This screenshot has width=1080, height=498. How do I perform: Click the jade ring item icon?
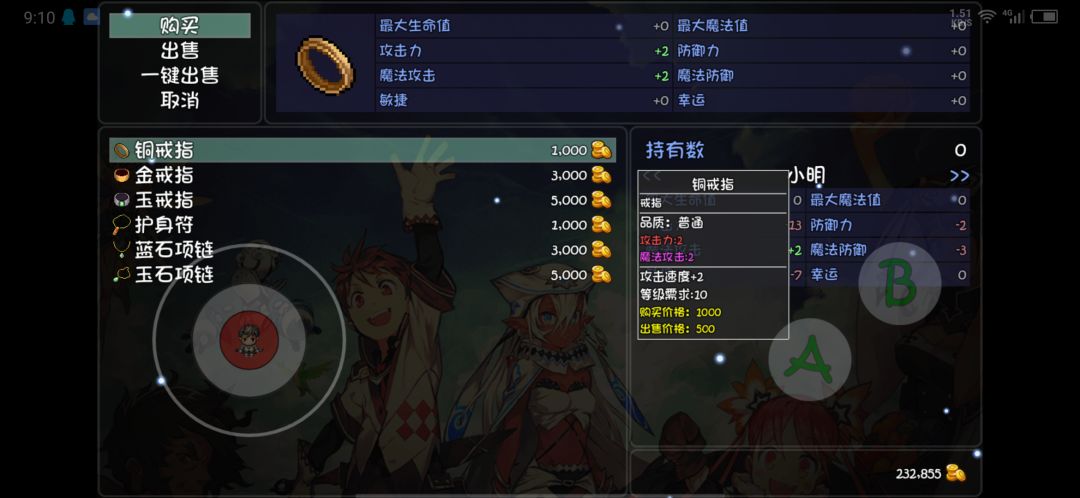(x=121, y=200)
